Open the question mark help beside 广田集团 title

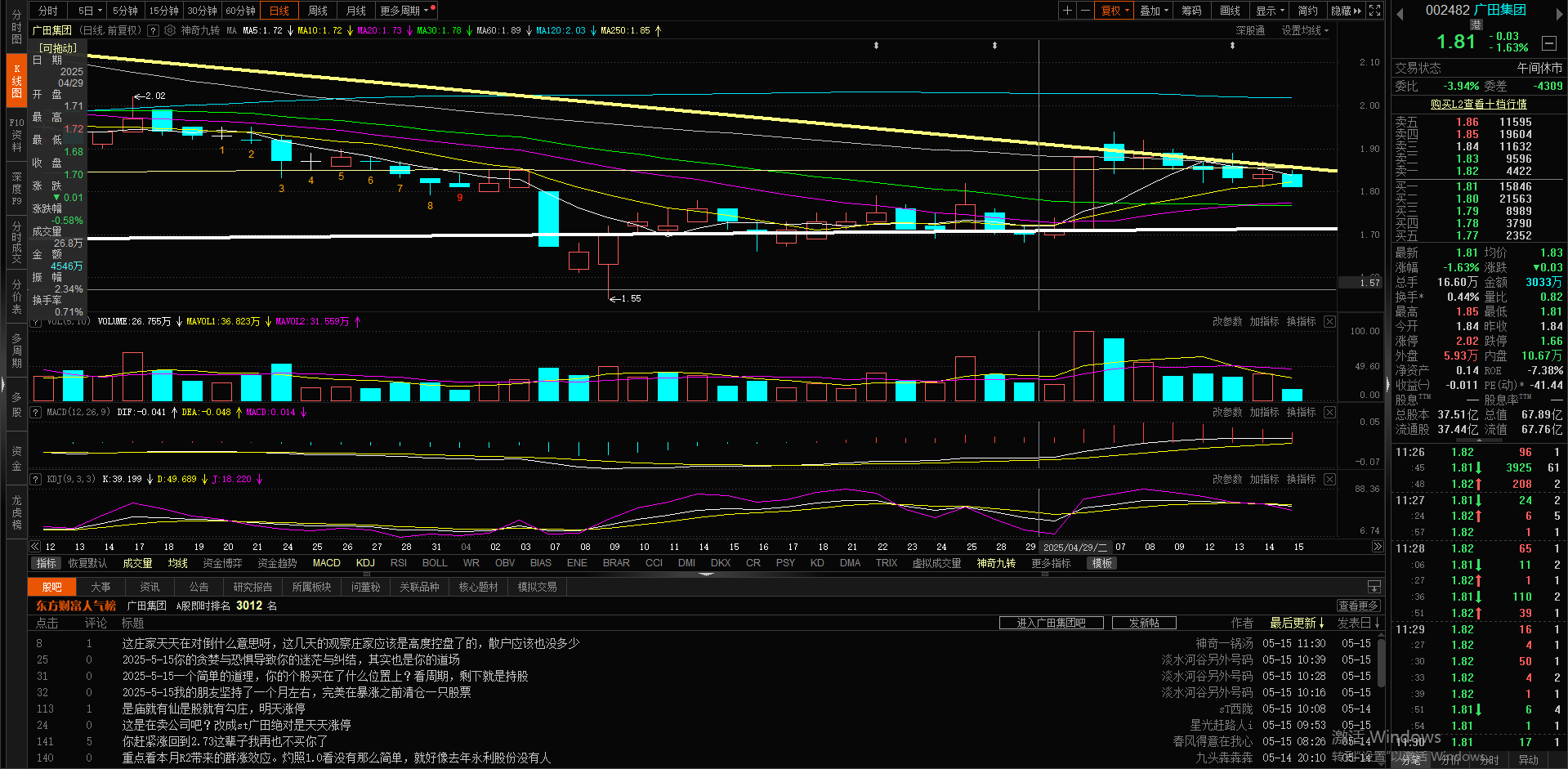pyautogui.click(x=152, y=30)
